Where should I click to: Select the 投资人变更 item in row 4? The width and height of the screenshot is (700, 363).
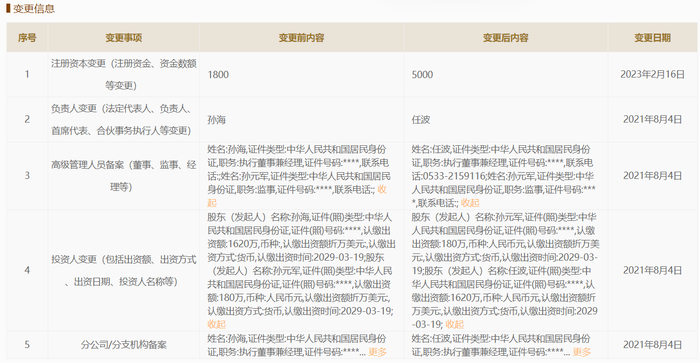124,271
